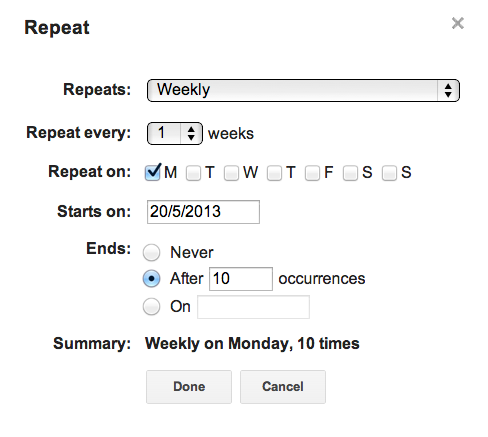Open the Repeat every interval dropdown

coord(175,133)
